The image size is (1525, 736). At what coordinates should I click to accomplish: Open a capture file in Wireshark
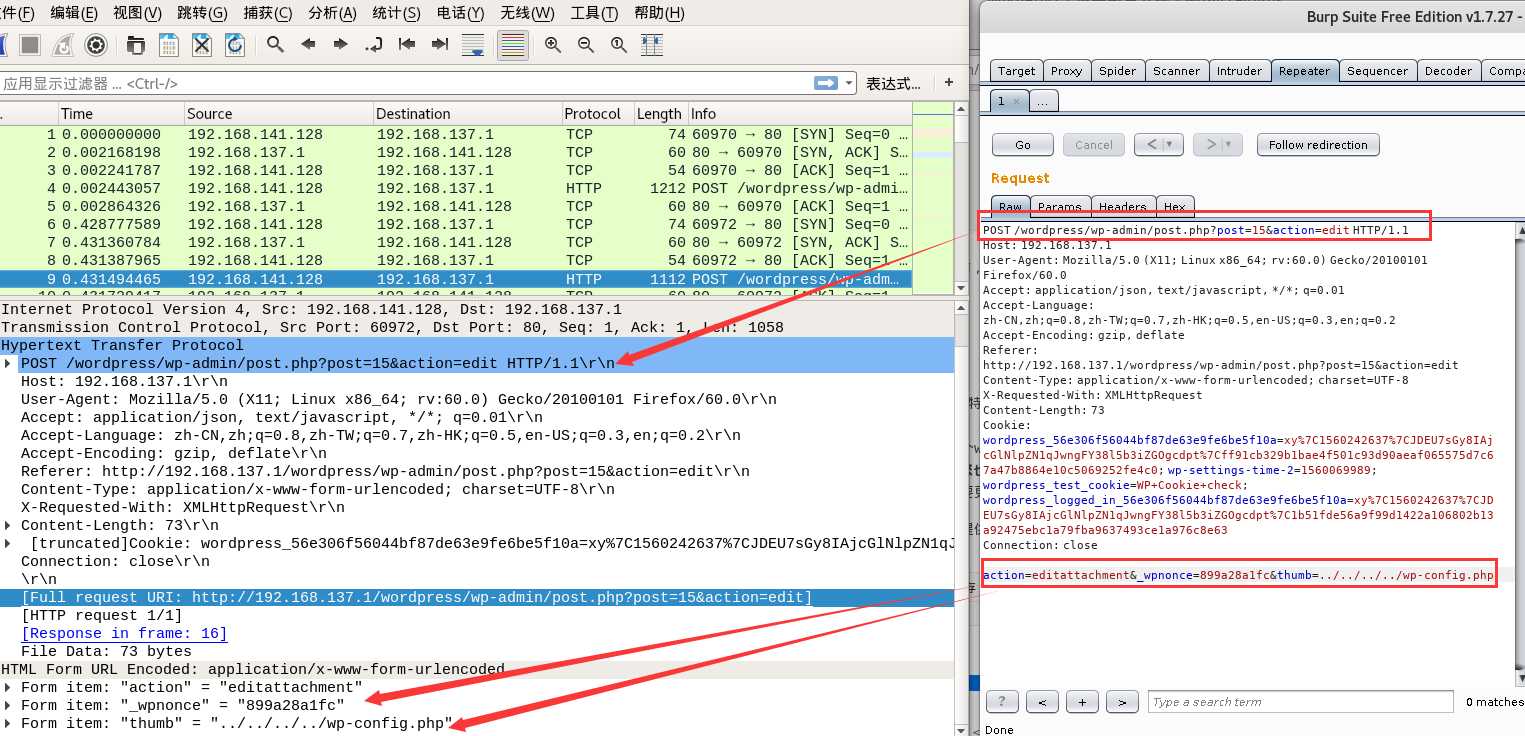(x=136, y=45)
